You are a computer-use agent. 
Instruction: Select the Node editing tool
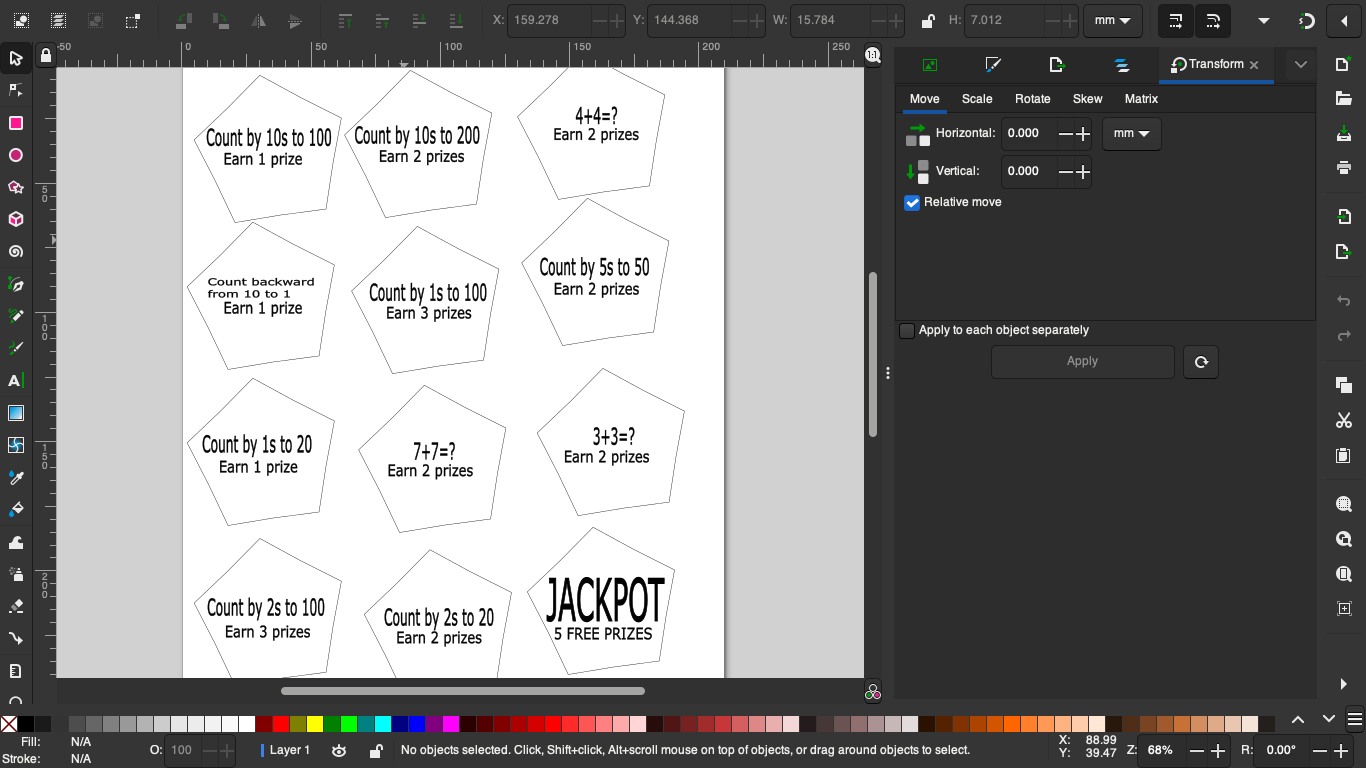(x=16, y=90)
